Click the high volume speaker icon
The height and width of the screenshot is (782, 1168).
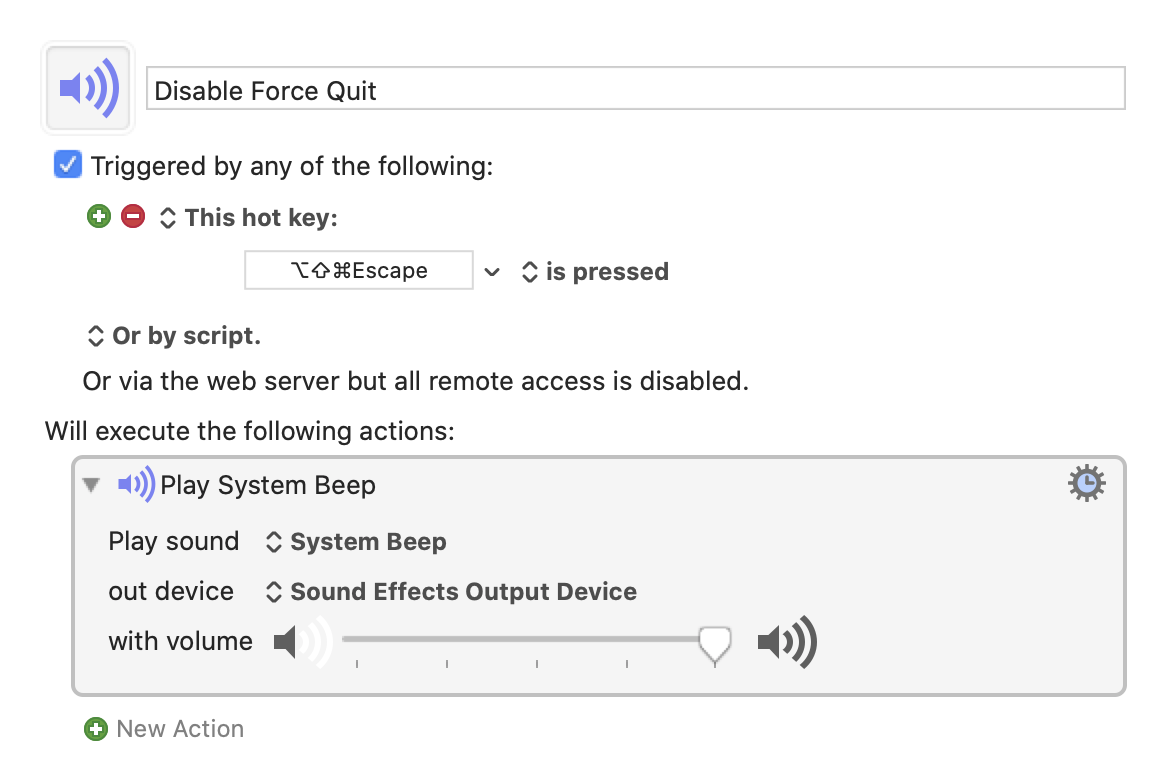click(x=787, y=641)
